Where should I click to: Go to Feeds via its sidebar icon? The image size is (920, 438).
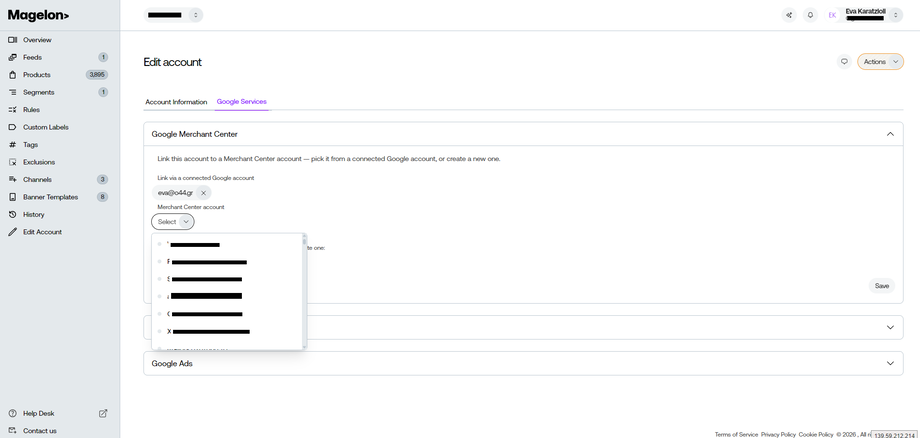(13, 57)
